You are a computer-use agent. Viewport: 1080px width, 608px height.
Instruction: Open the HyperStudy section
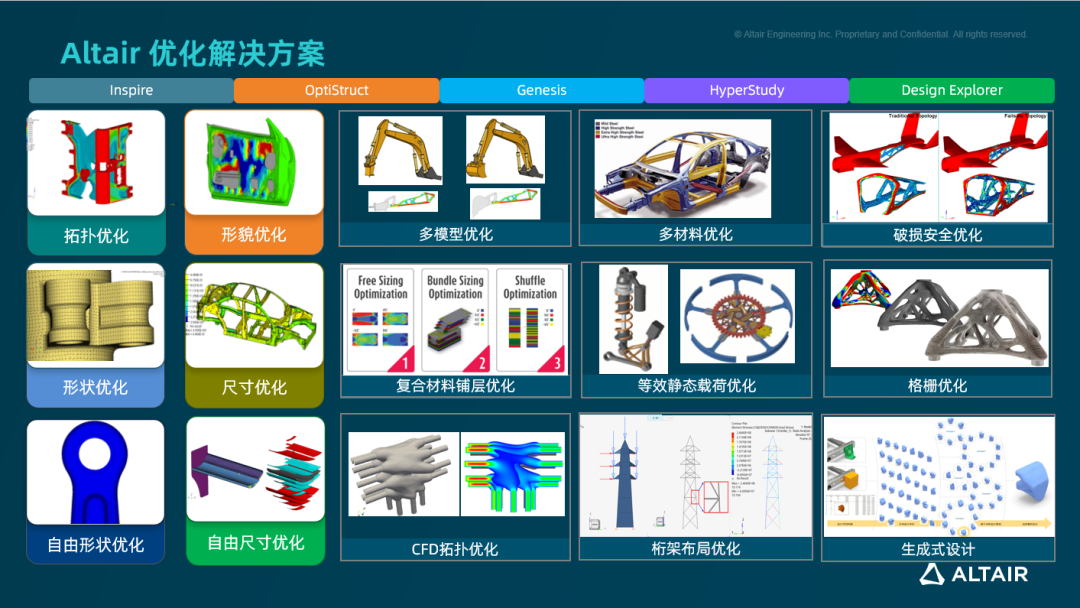coord(746,90)
